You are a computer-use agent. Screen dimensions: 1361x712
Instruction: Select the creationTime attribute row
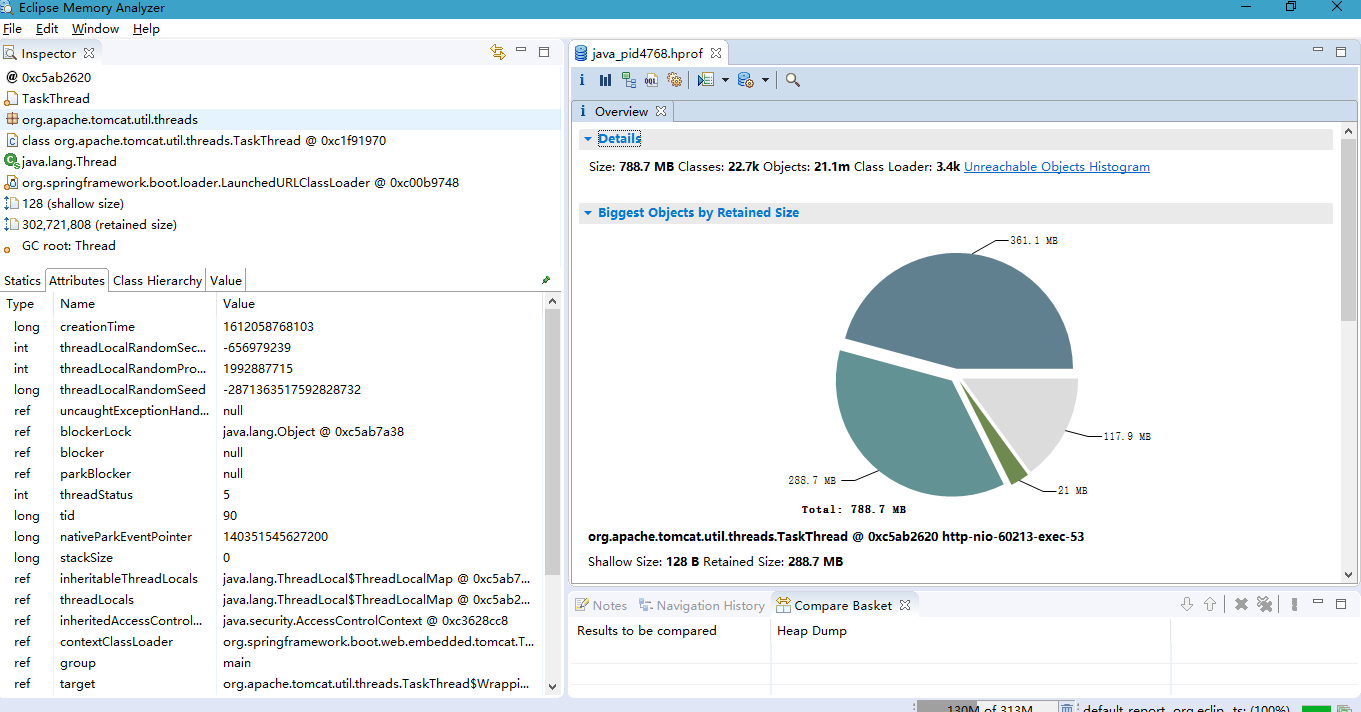click(x=272, y=327)
